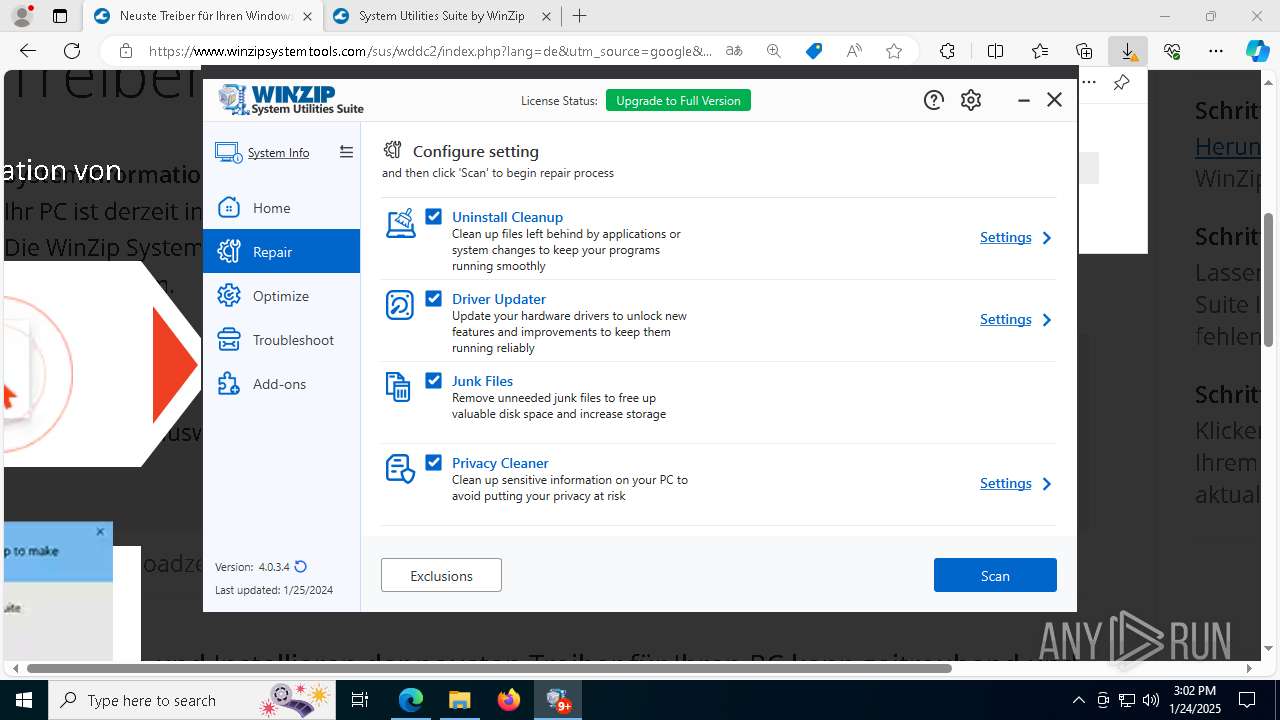
Task: Expand Uninstall Cleanup settings chevron
Action: 1047,238
